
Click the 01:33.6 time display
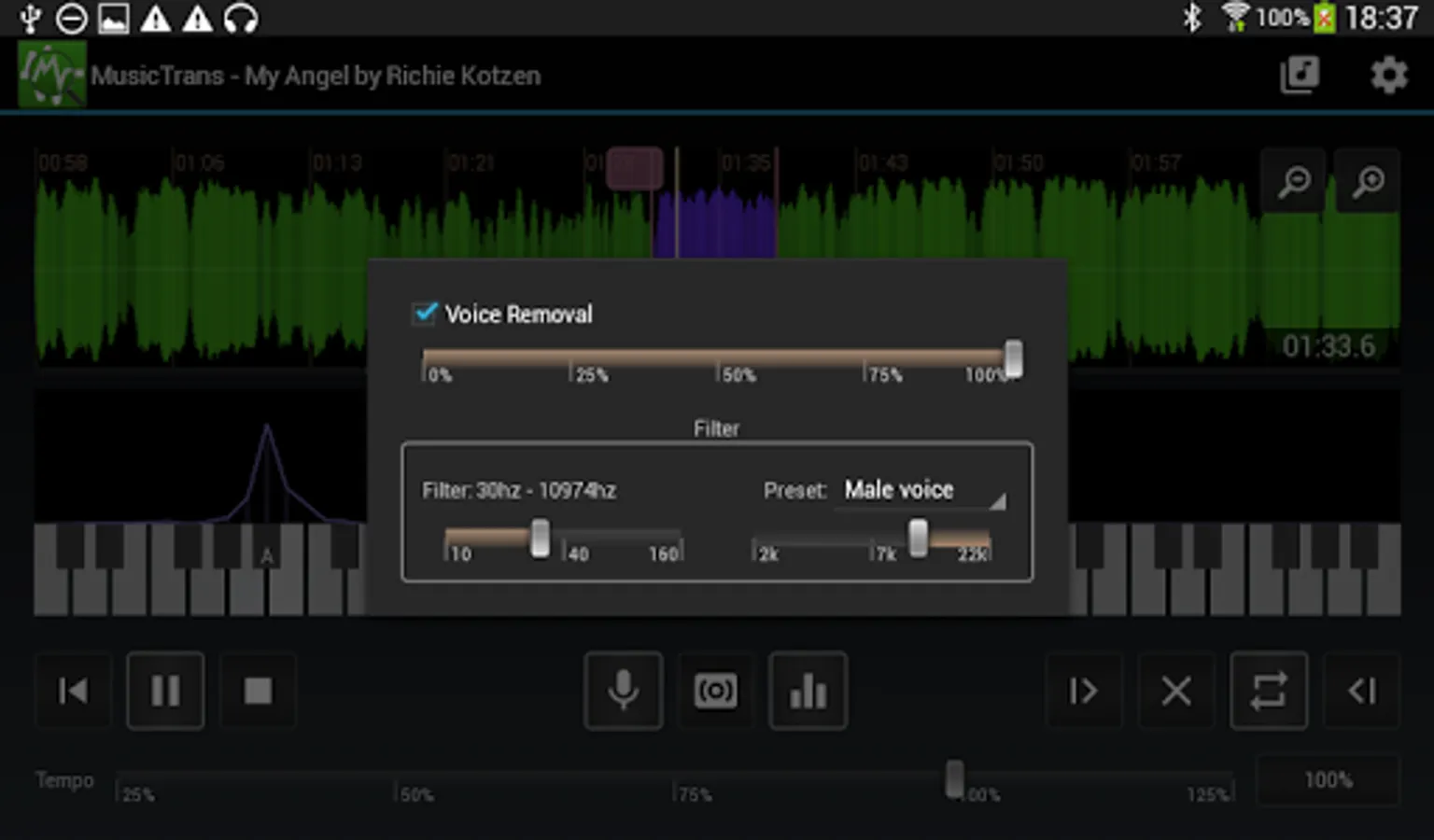1329,346
